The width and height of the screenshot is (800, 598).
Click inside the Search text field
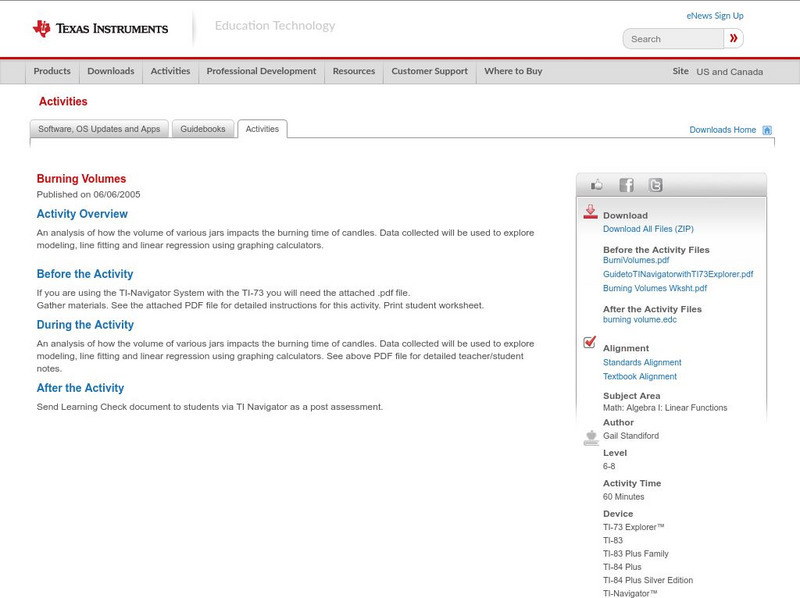click(x=673, y=39)
